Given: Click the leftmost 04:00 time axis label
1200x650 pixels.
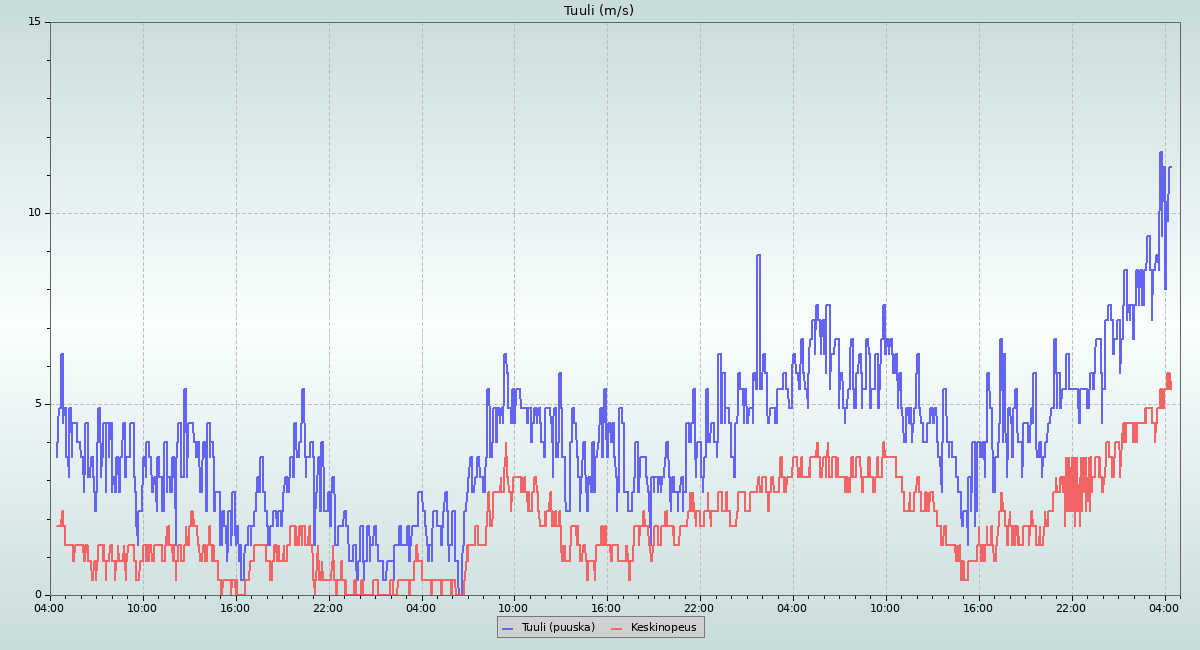Looking at the screenshot, I should [x=50, y=607].
